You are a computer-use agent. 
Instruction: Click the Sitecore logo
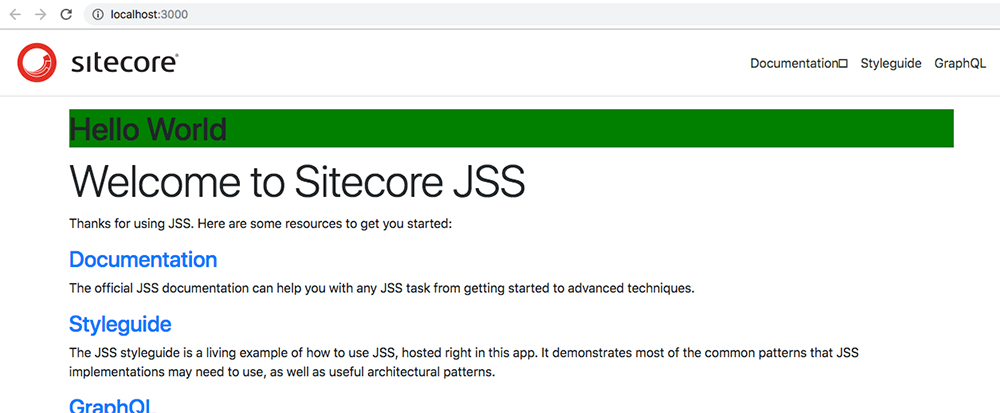(98, 62)
